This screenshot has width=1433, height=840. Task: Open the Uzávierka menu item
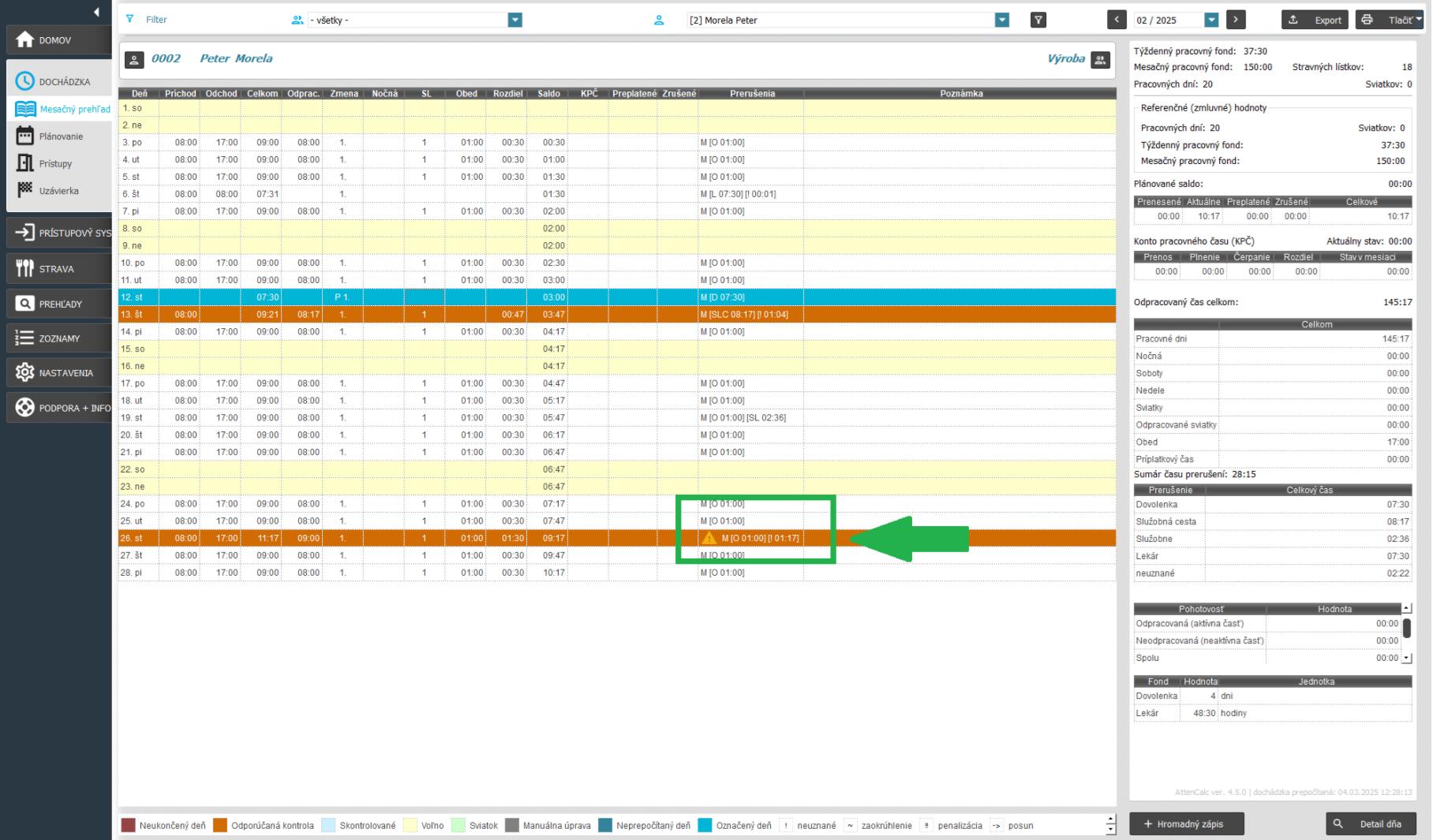[x=58, y=191]
